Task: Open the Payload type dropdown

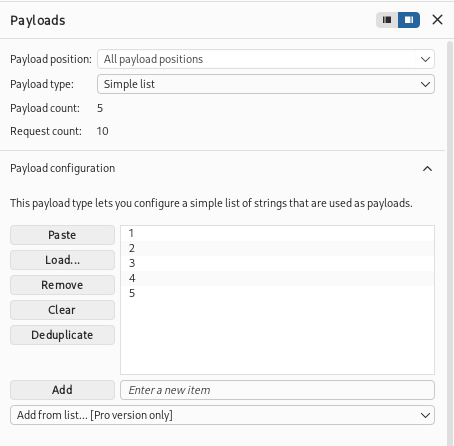Action: 266,84
